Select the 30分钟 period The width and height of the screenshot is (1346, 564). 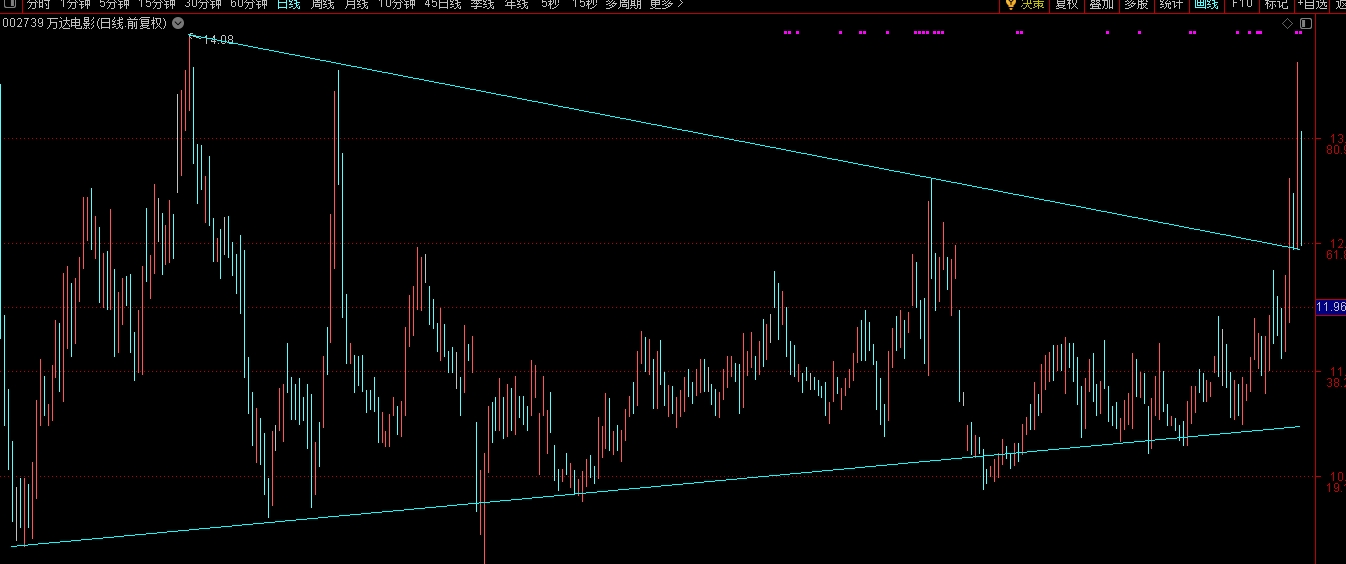pyautogui.click(x=204, y=4)
